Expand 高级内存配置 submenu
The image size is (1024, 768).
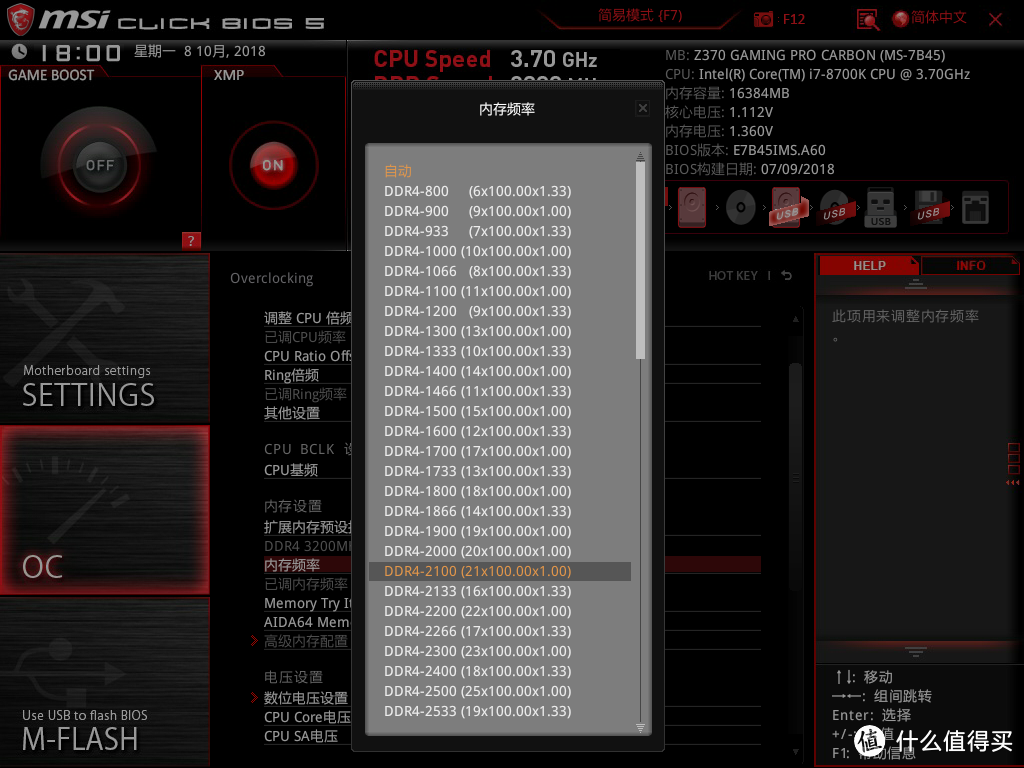pyautogui.click(x=305, y=641)
